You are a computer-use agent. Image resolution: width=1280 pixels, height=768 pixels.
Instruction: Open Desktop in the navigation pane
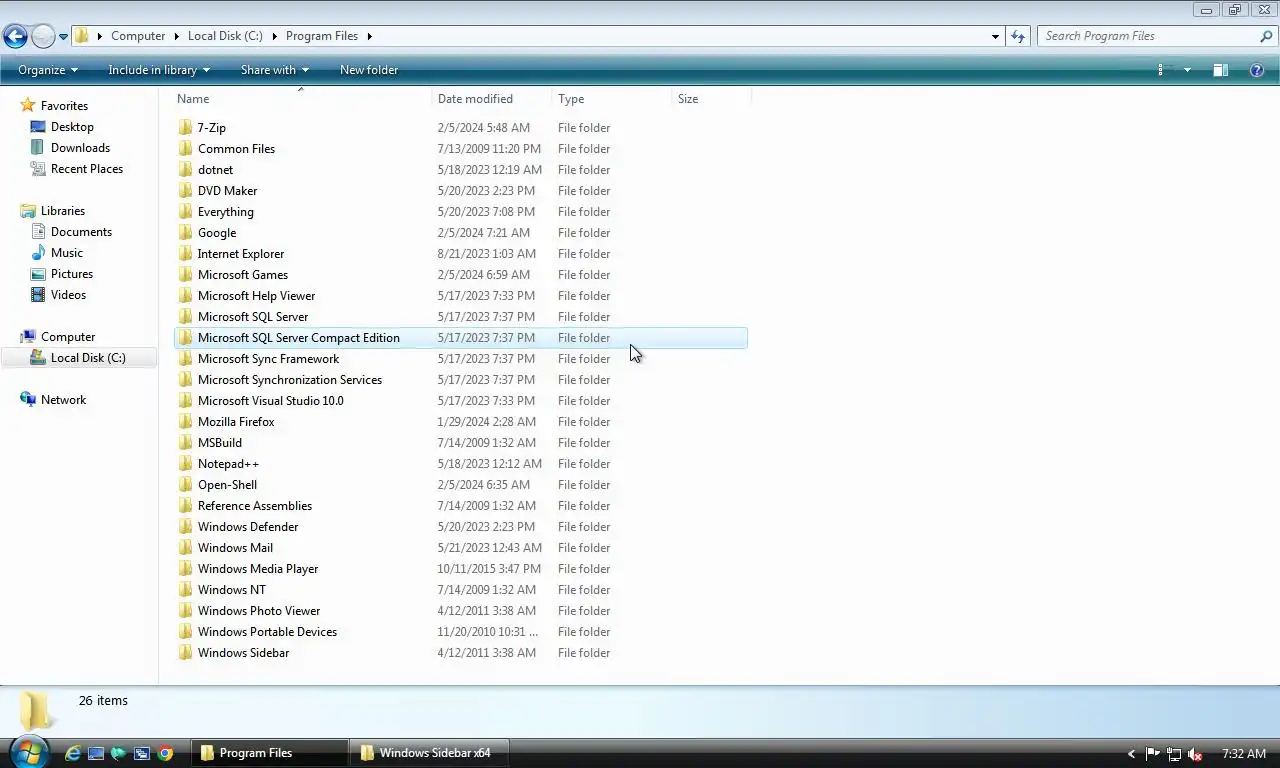click(72, 127)
